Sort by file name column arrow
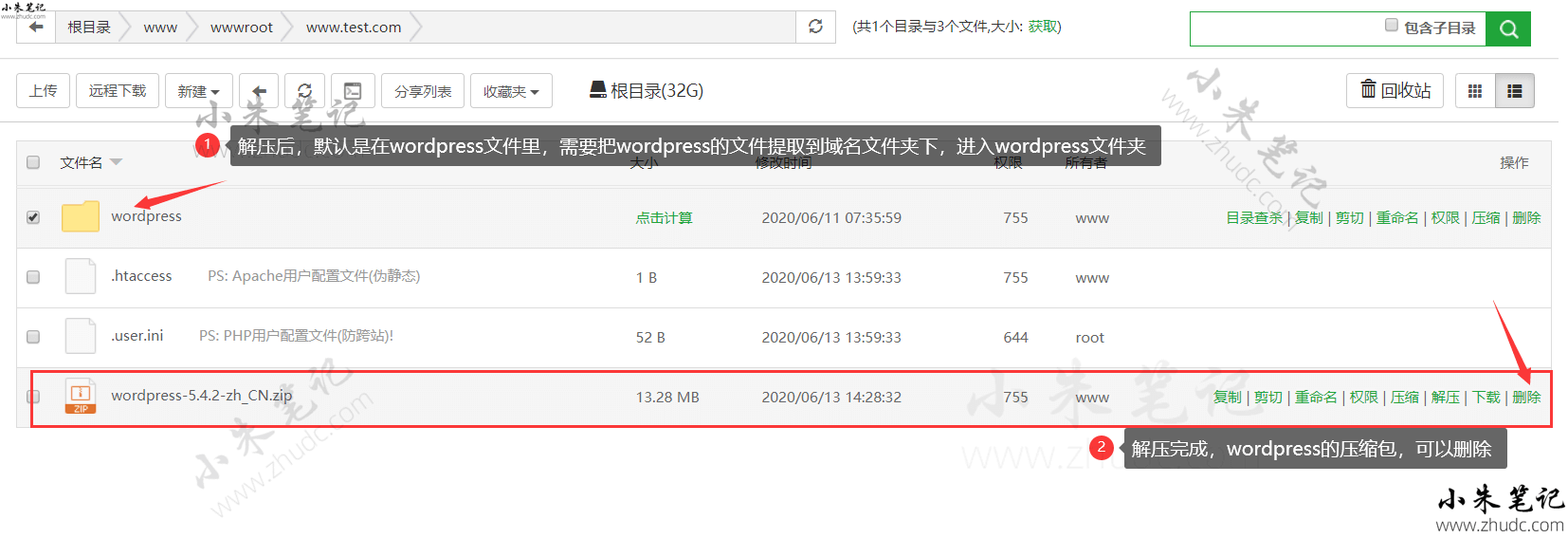 pyautogui.click(x=116, y=162)
